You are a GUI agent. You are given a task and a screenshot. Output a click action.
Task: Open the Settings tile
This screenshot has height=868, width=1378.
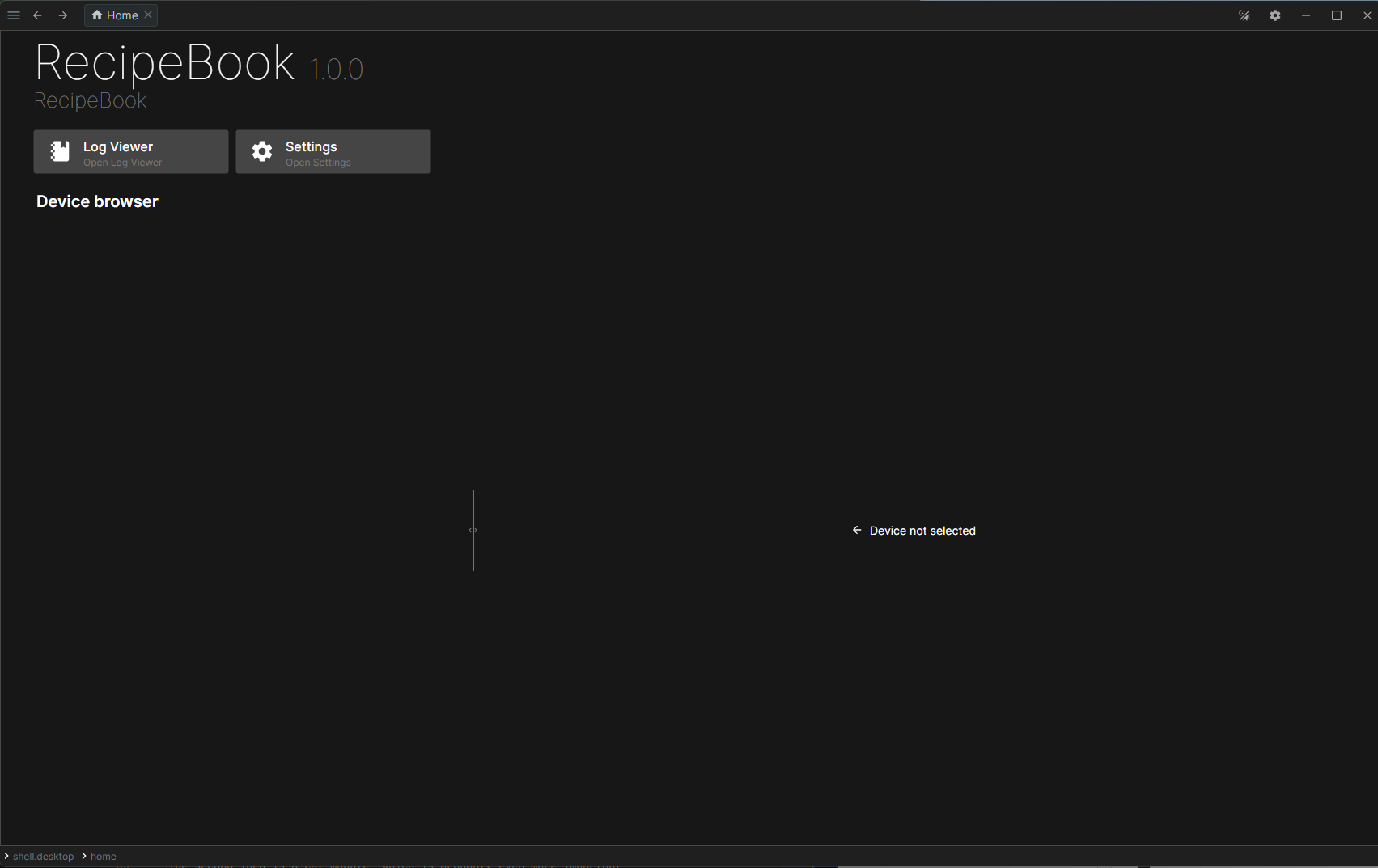(x=333, y=152)
